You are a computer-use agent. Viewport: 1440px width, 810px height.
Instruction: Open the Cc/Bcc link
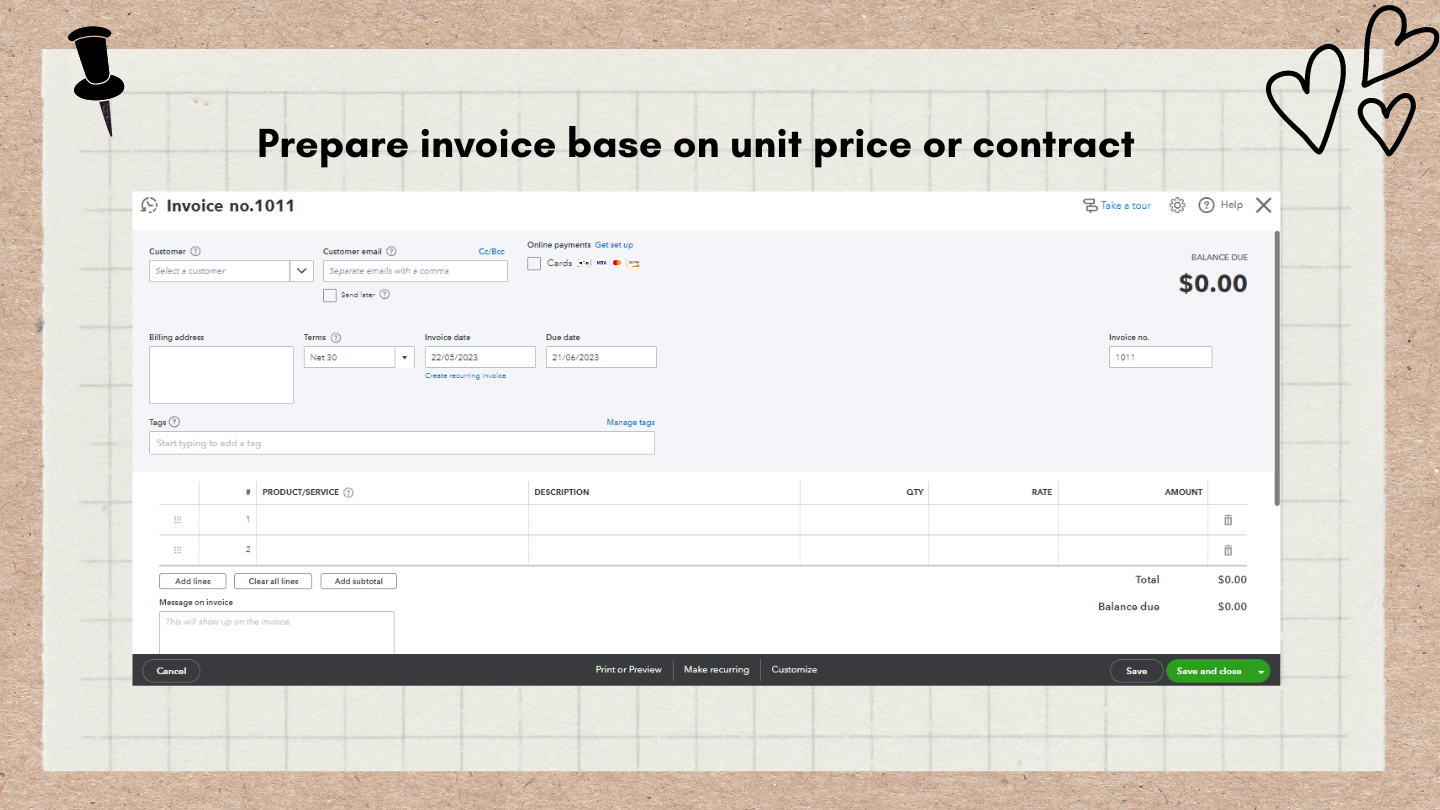(x=492, y=252)
